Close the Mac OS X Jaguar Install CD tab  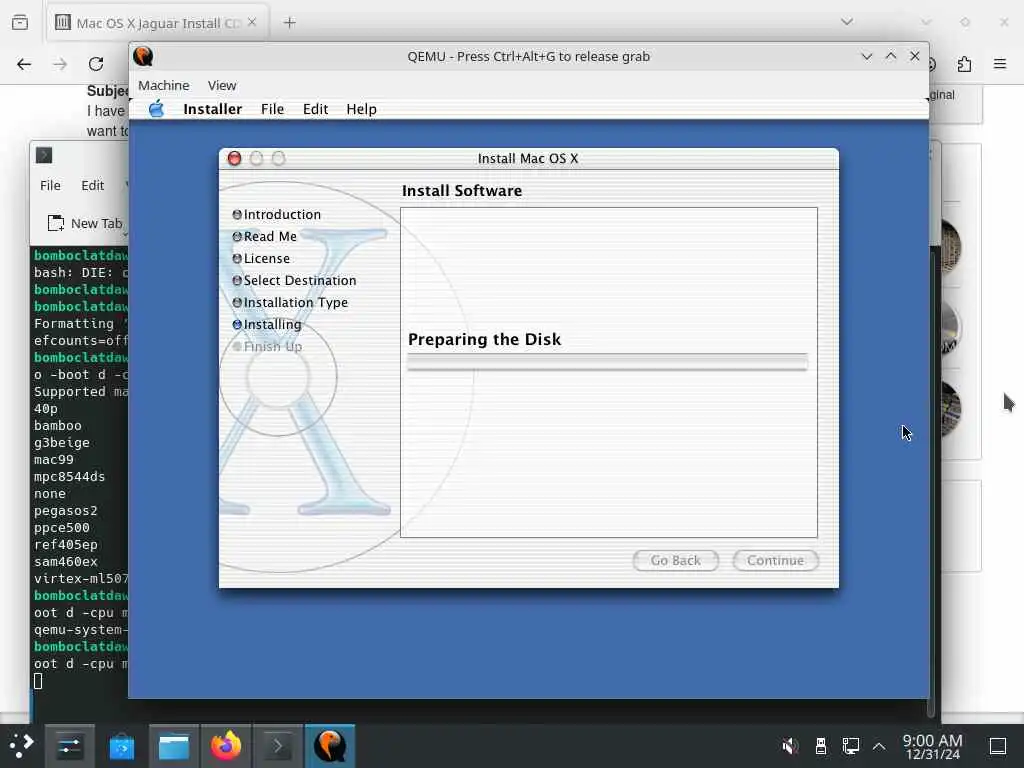252,23
